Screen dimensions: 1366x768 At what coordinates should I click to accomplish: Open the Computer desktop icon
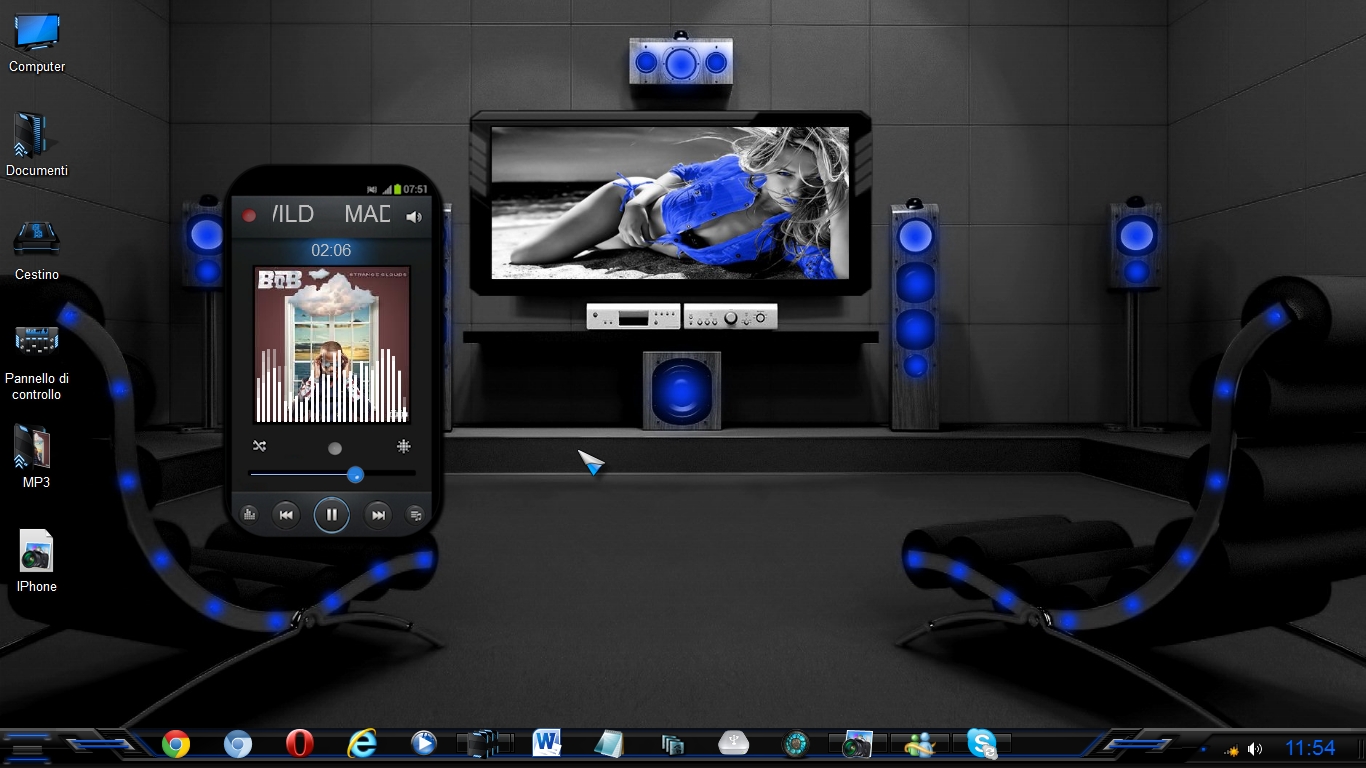(37, 34)
